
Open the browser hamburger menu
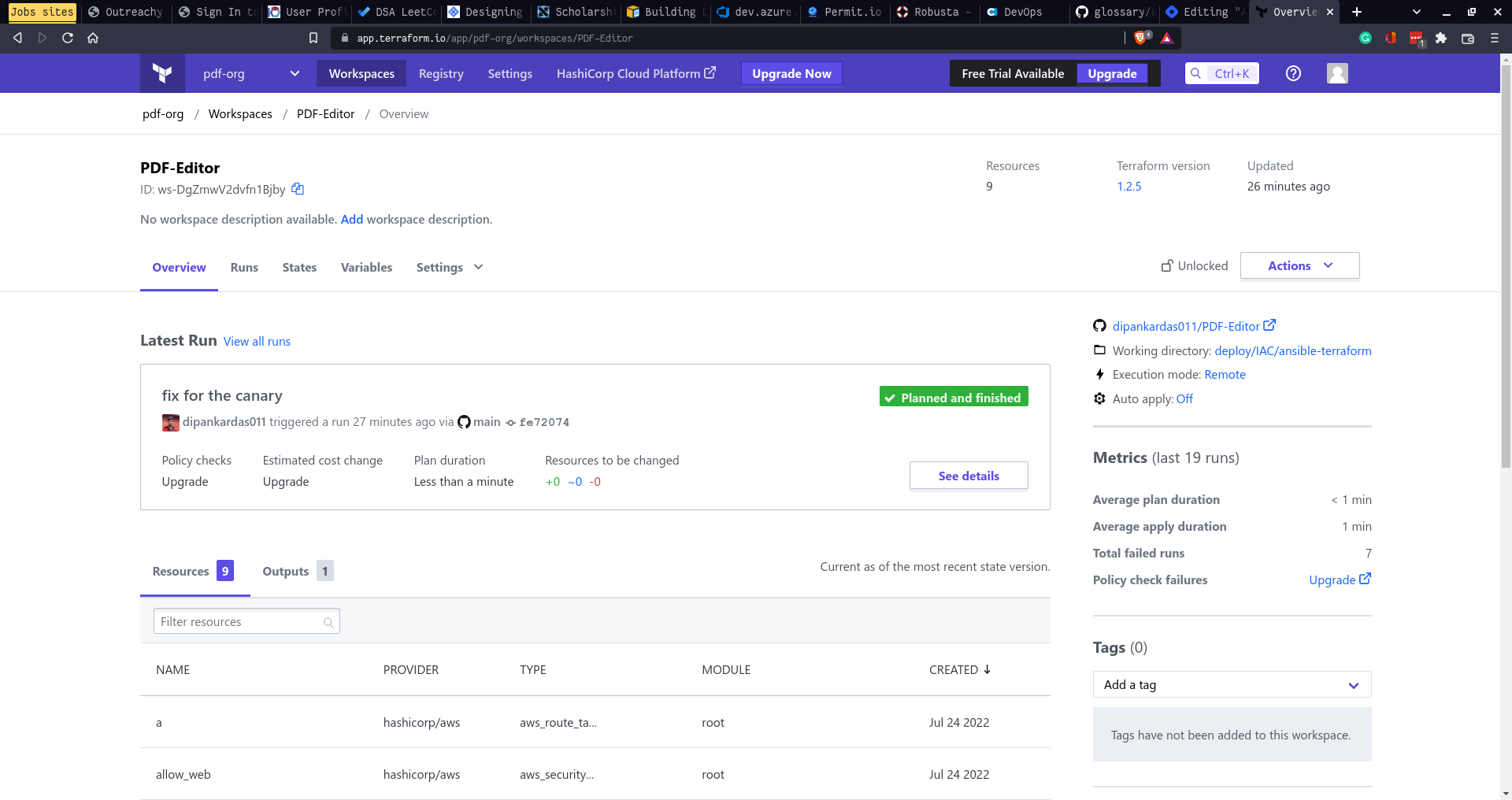[1495, 38]
